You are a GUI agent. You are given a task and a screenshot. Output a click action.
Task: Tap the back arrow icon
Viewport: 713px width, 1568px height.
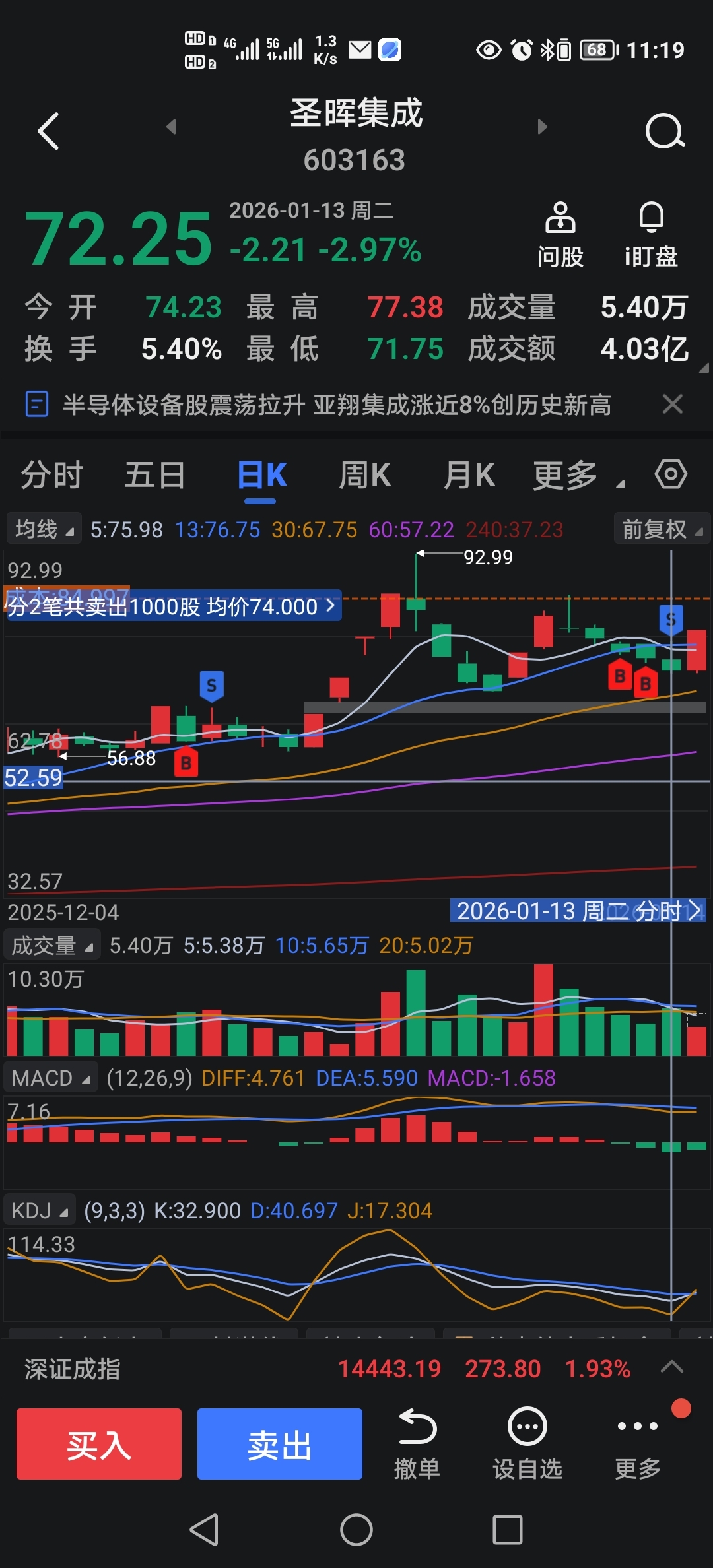click(x=49, y=131)
